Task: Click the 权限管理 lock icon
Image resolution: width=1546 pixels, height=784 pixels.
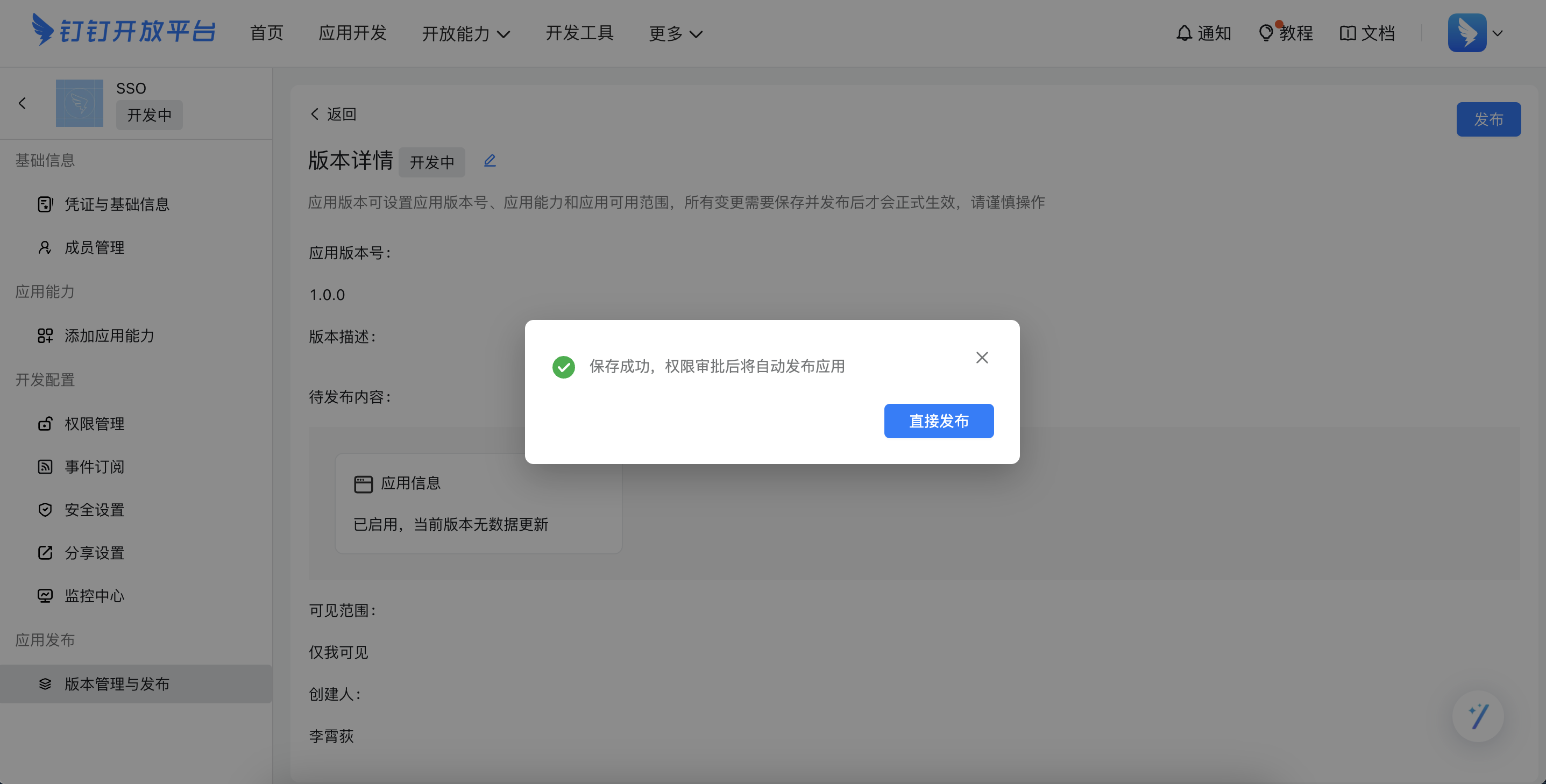Action: click(45, 424)
